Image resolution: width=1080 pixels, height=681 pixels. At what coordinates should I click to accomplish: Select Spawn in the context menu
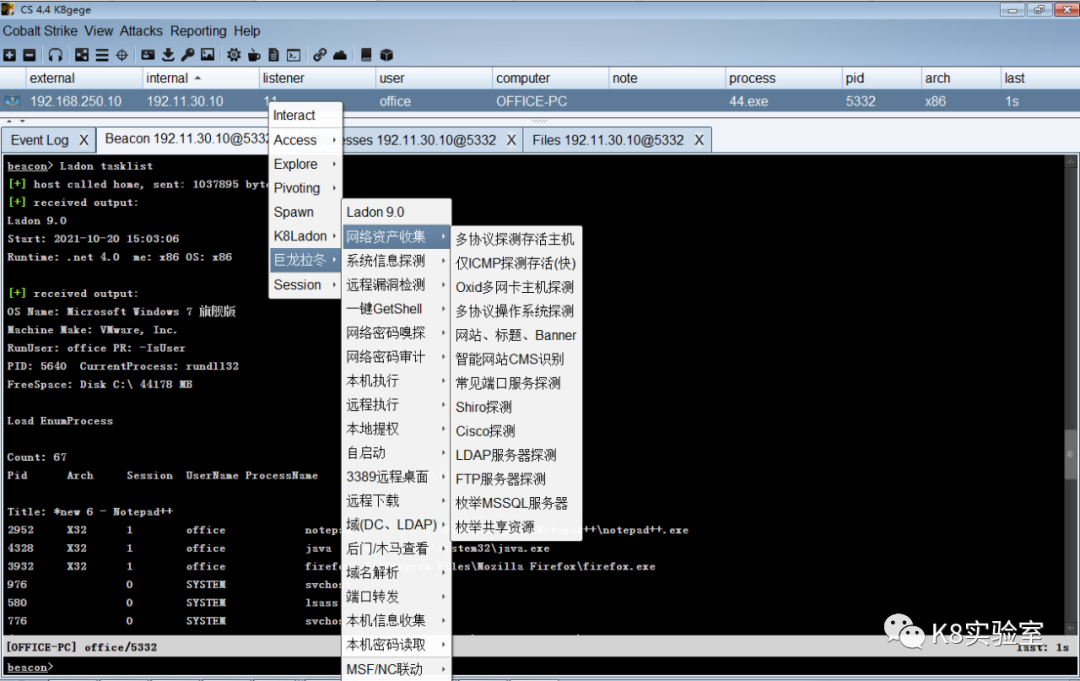coord(305,212)
